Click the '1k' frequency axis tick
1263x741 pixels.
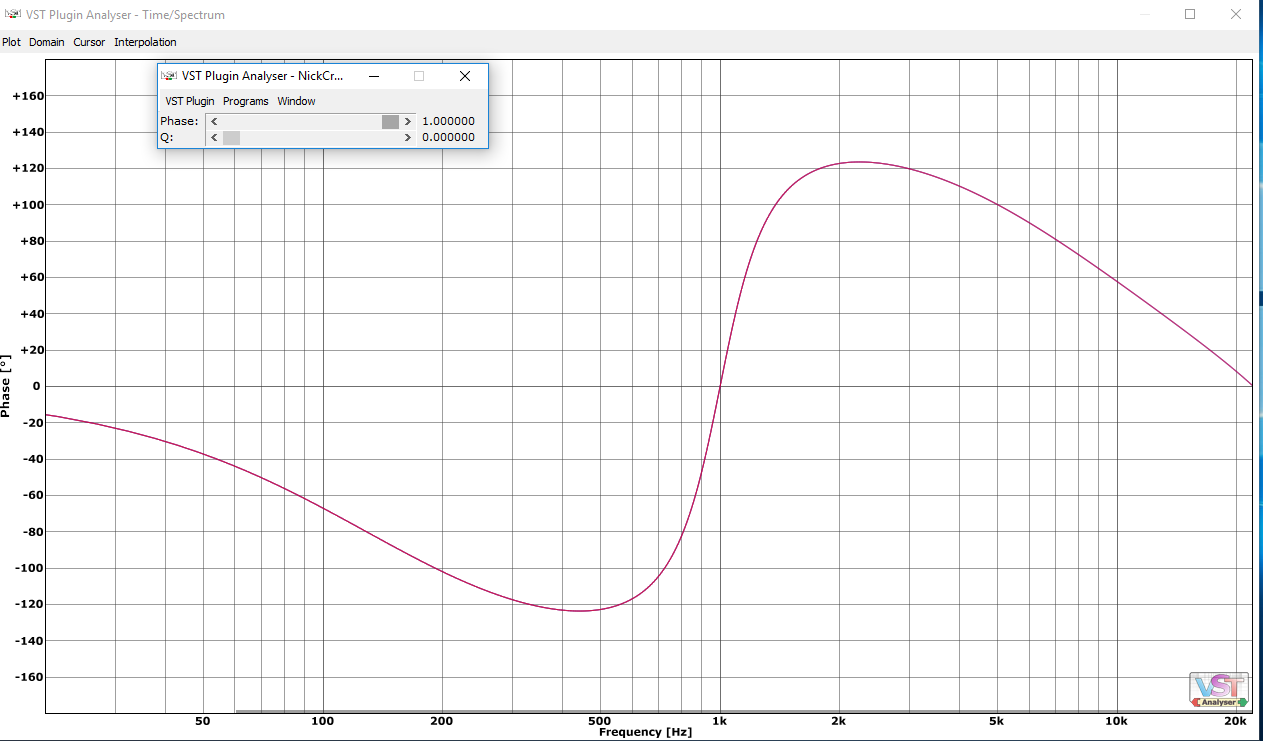click(x=719, y=721)
